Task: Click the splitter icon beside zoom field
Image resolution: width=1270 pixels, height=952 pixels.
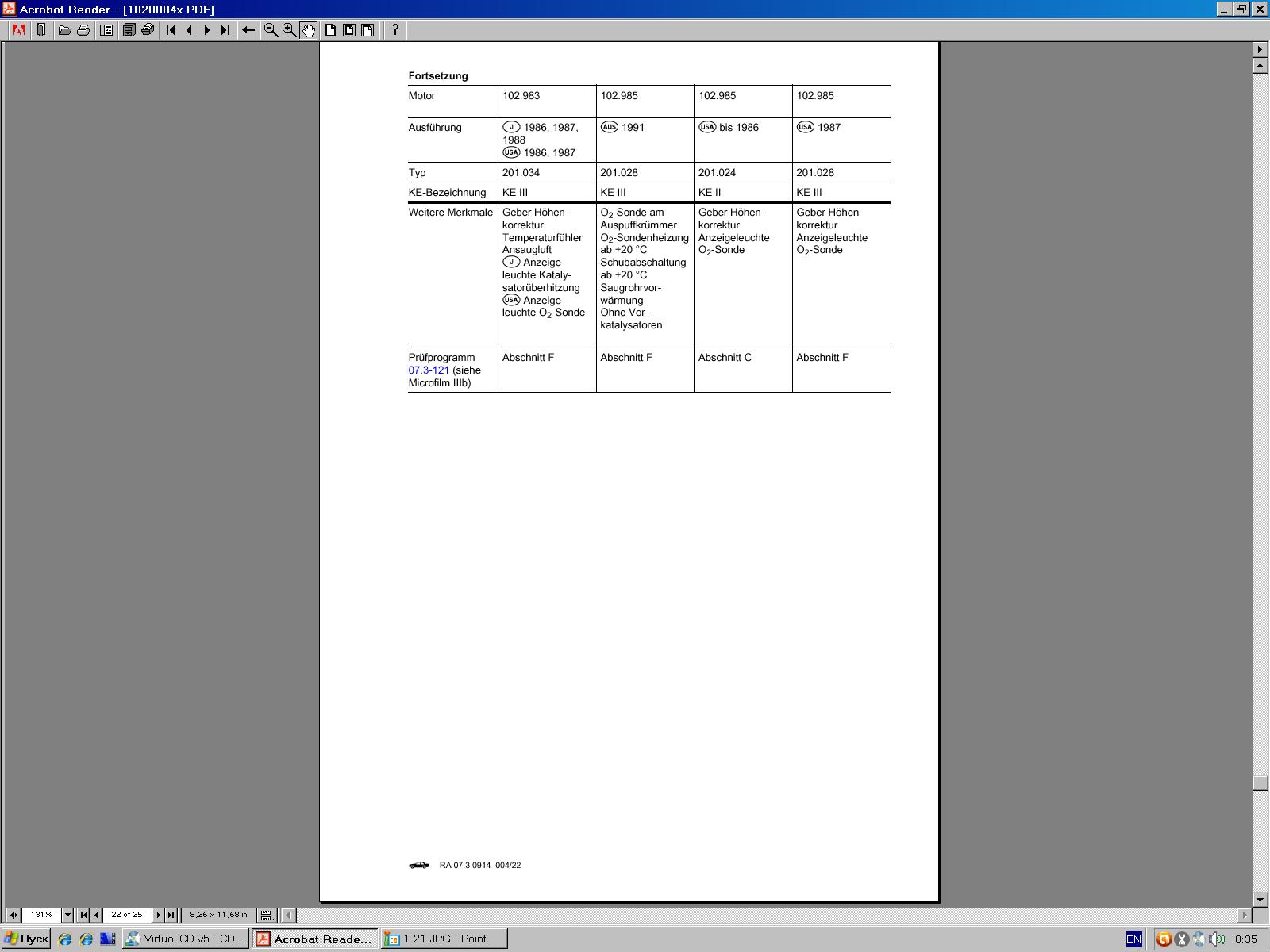Action: click(13, 915)
